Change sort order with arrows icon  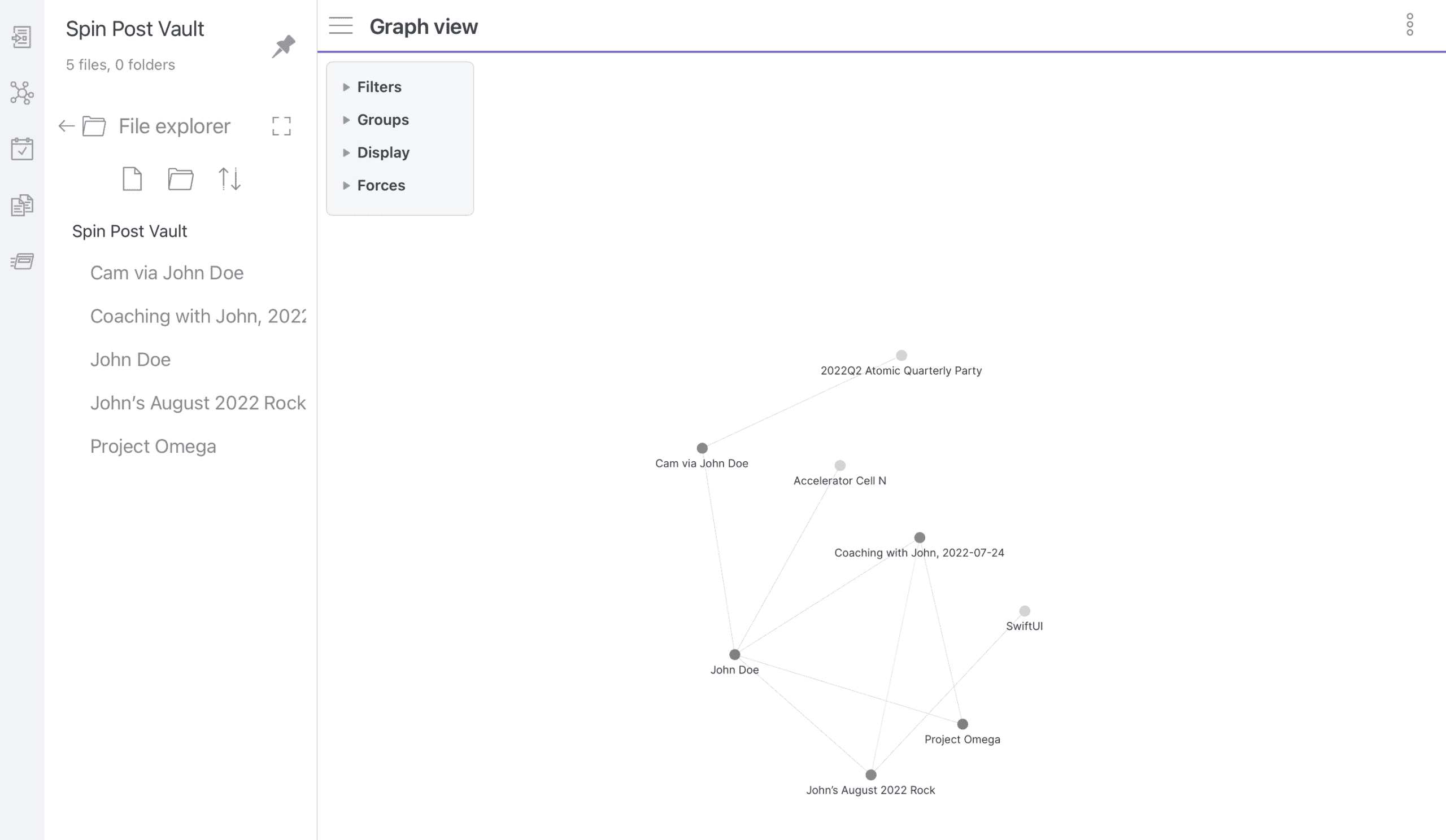(229, 179)
